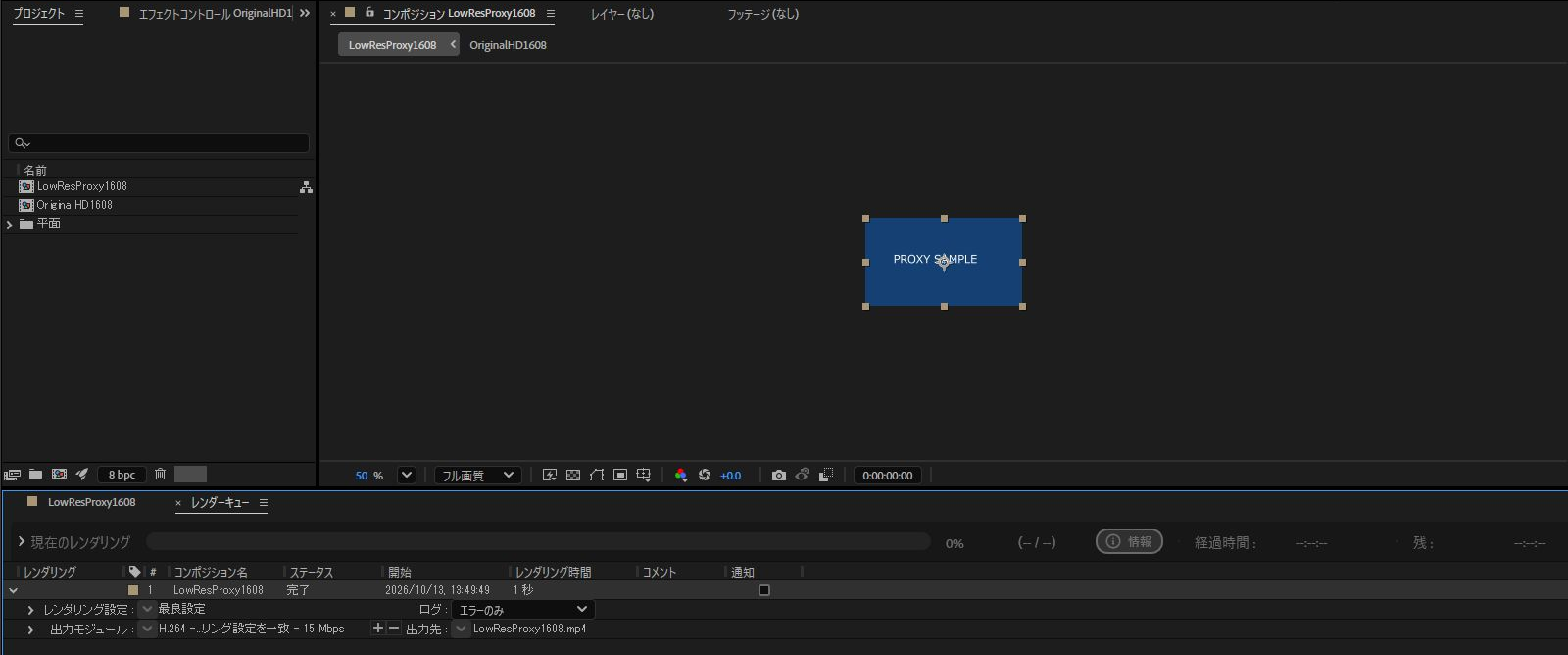
Task: Click the label color swatch of render item
Action: point(133,590)
